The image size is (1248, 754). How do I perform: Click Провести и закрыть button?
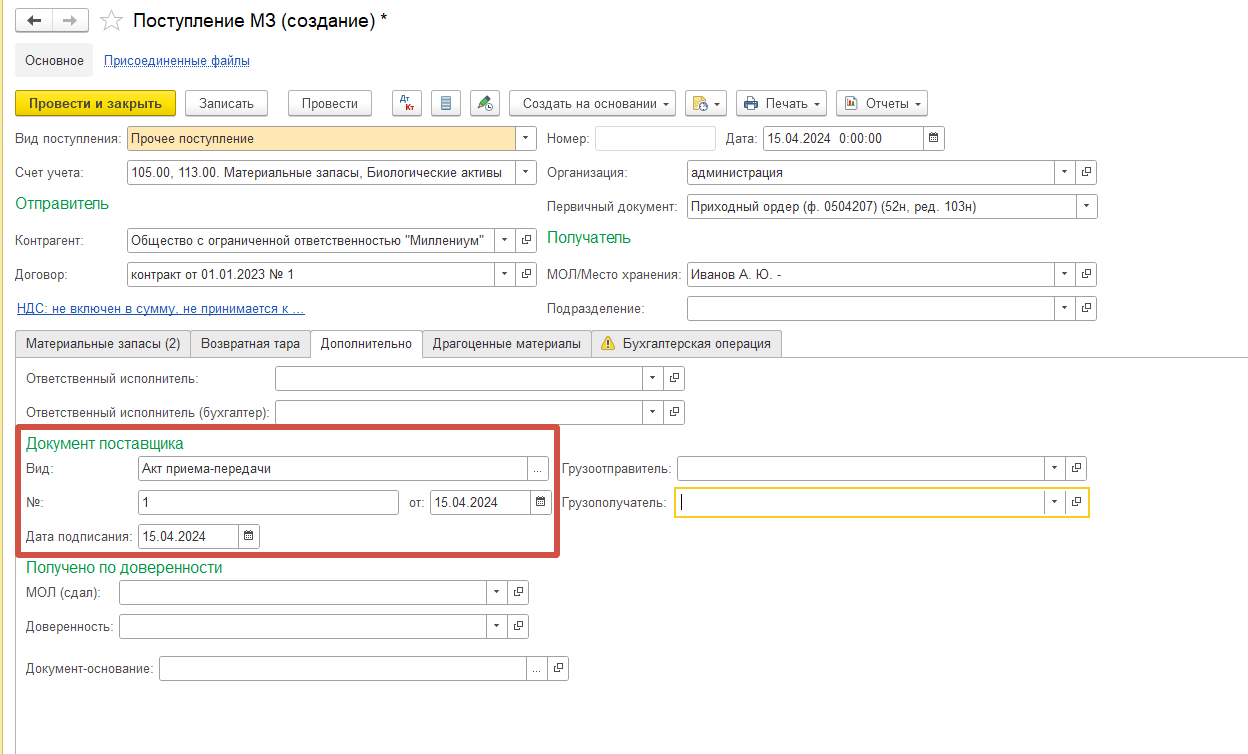pos(96,103)
